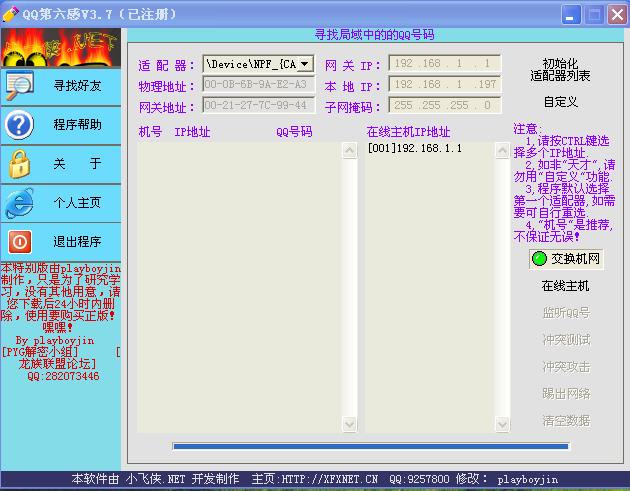Click the padlock icon for 关于

click(x=19, y=164)
